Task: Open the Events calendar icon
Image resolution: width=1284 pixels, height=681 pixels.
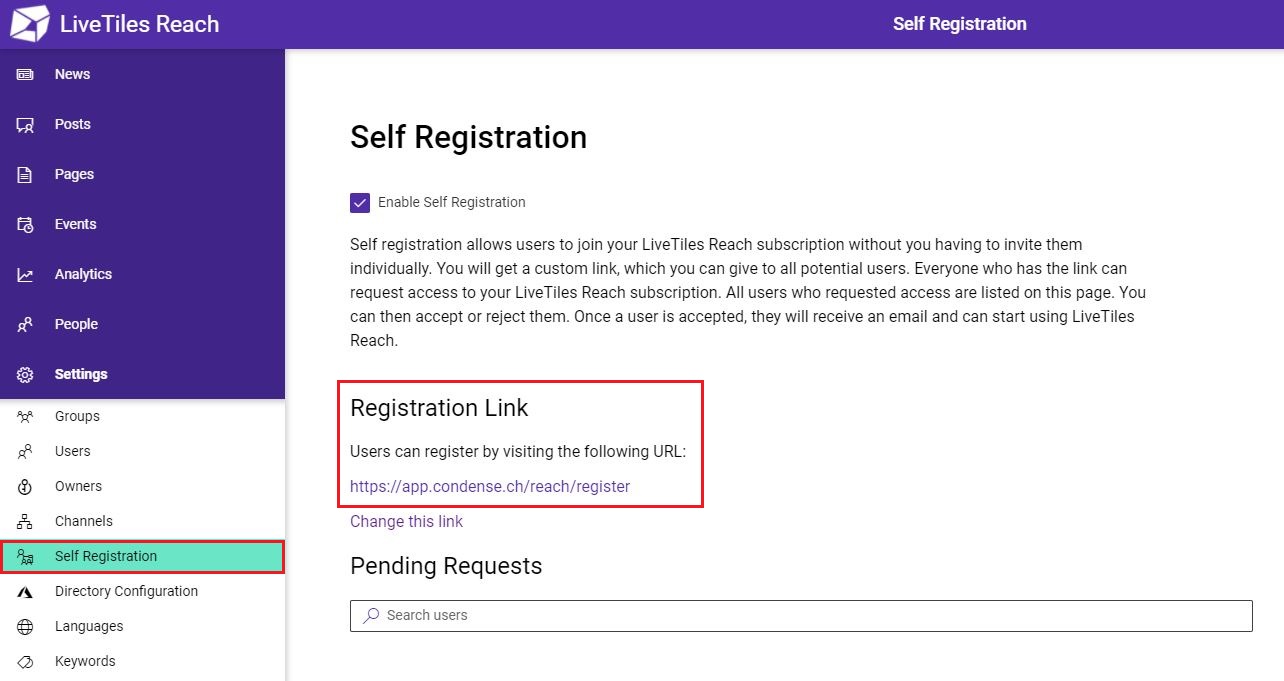Action: click(x=25, y=225)
